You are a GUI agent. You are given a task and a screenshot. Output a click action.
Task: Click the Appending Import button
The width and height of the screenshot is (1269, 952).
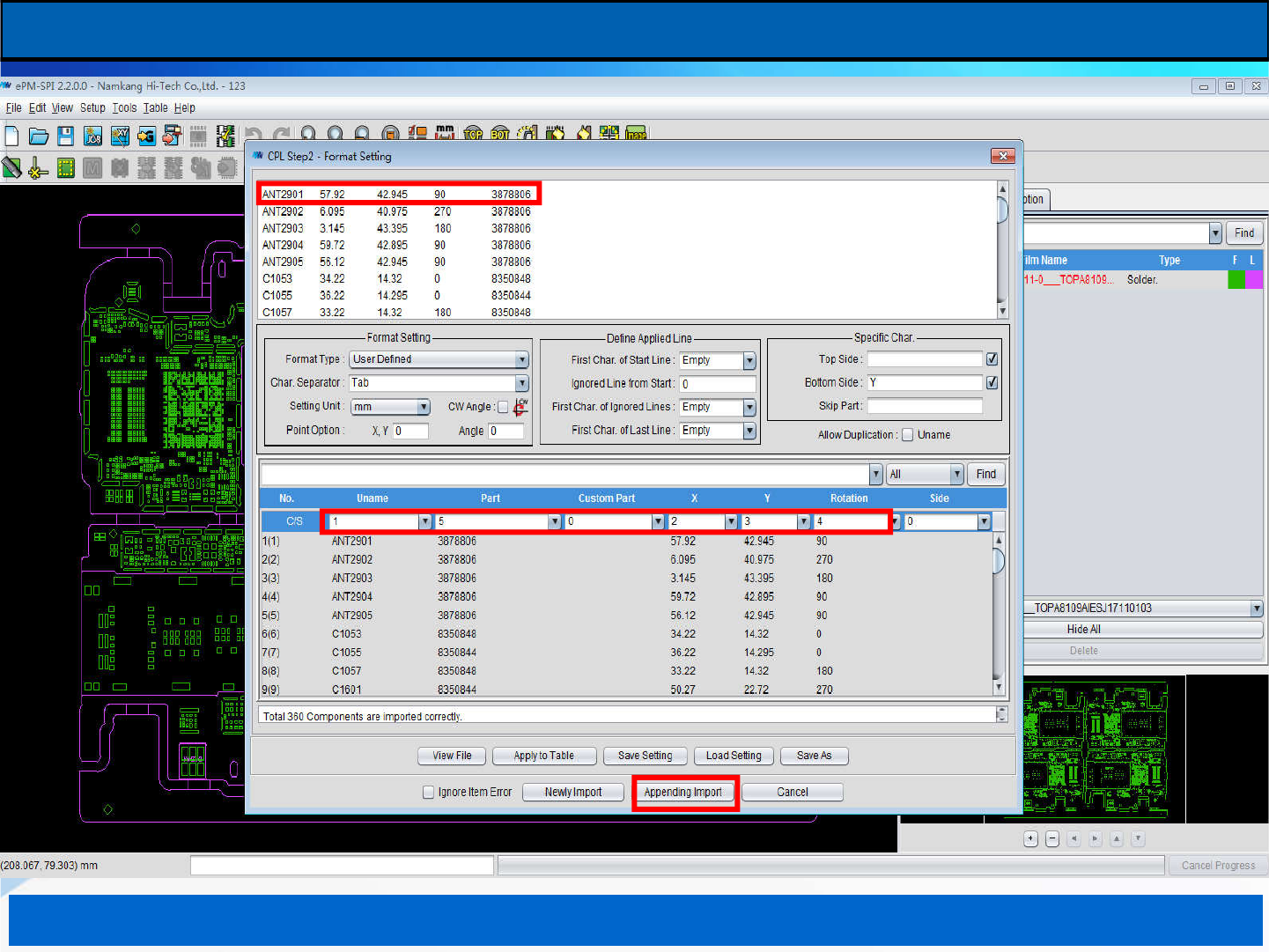click(x=683, y=792)
